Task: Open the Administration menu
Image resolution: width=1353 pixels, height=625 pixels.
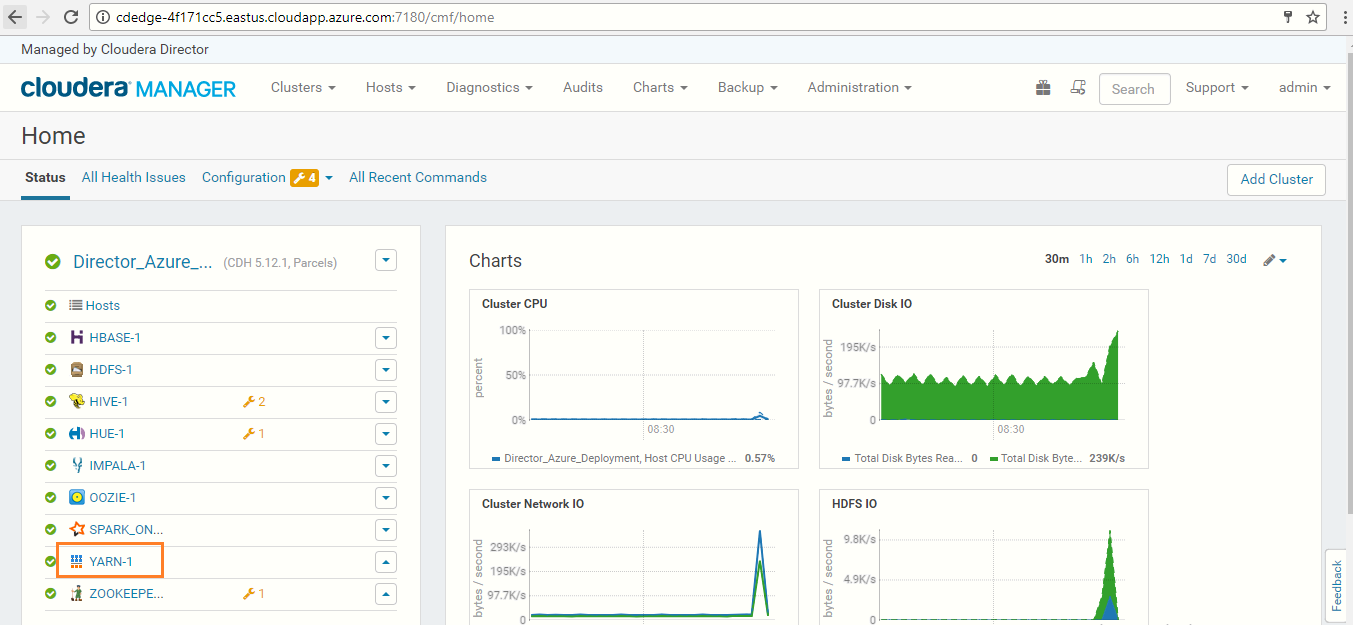Action: 859,87
